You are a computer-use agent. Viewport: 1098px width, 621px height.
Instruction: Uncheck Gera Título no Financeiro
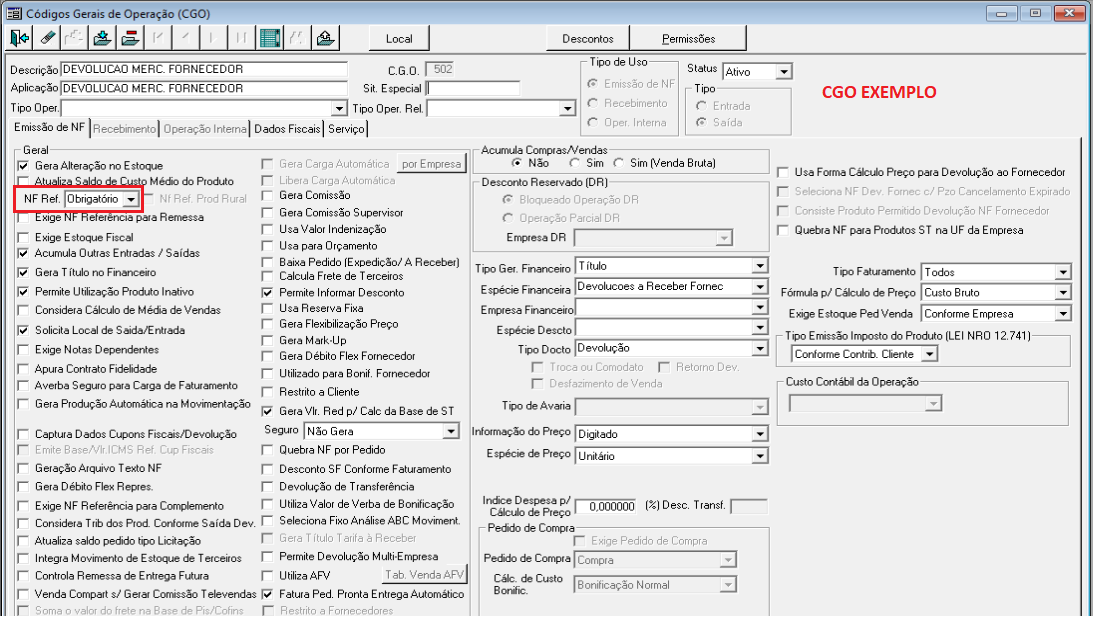pyautogui.click(x=24, y=272)
